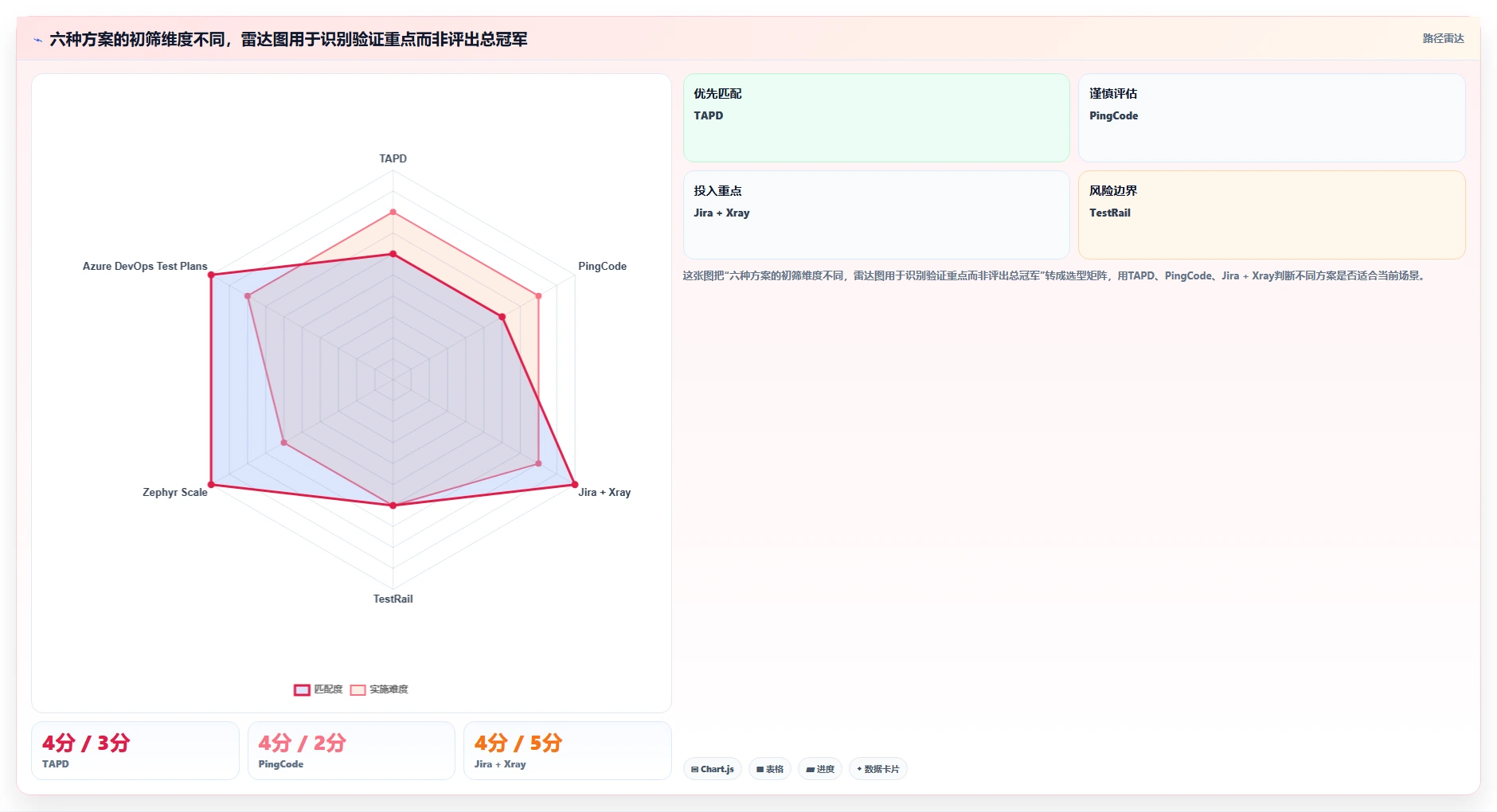Open the 优先匹配 TAPD card
Viewport: 1497px width, 812px height.
point(876,118)
